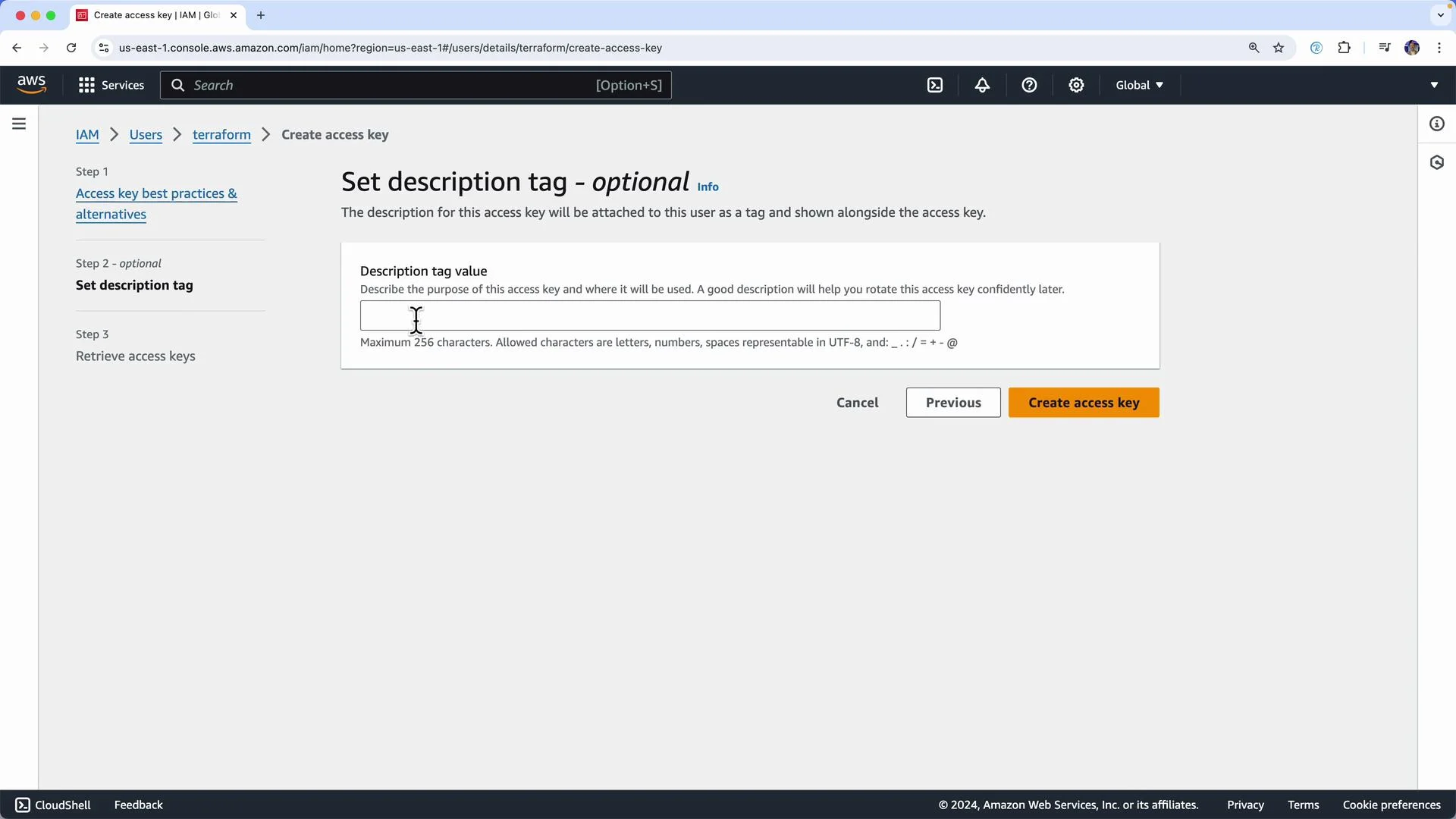Open the help question mark icon
This screenshot has width=1456, height=819.
click(x=1029, y=85)
